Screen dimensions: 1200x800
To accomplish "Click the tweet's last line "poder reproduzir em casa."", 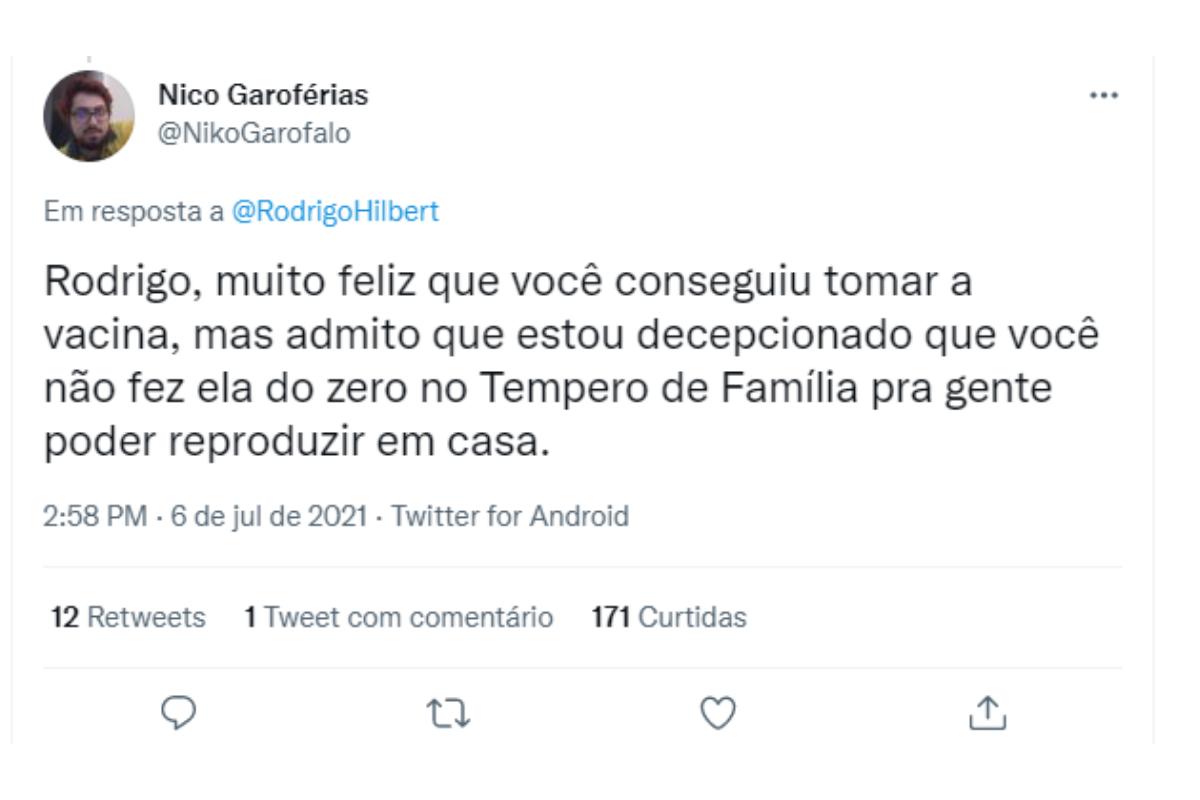I will [x=297, y=441].
